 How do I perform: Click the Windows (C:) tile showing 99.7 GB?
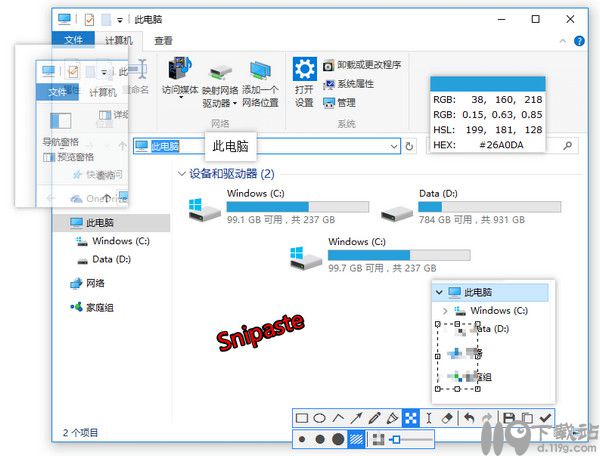click(380, 255)
